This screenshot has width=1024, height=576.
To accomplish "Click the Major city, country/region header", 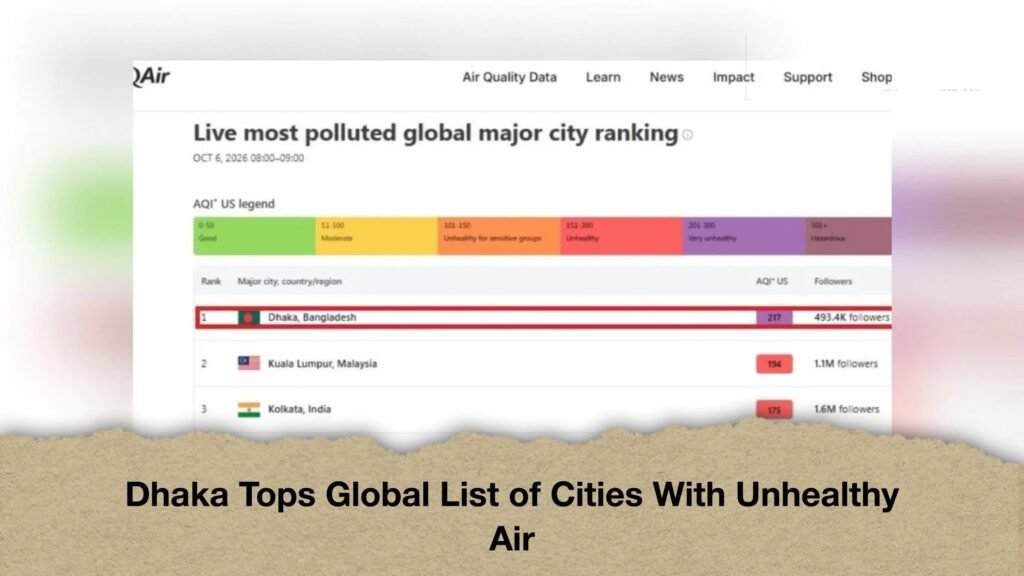I will (289, 281).
